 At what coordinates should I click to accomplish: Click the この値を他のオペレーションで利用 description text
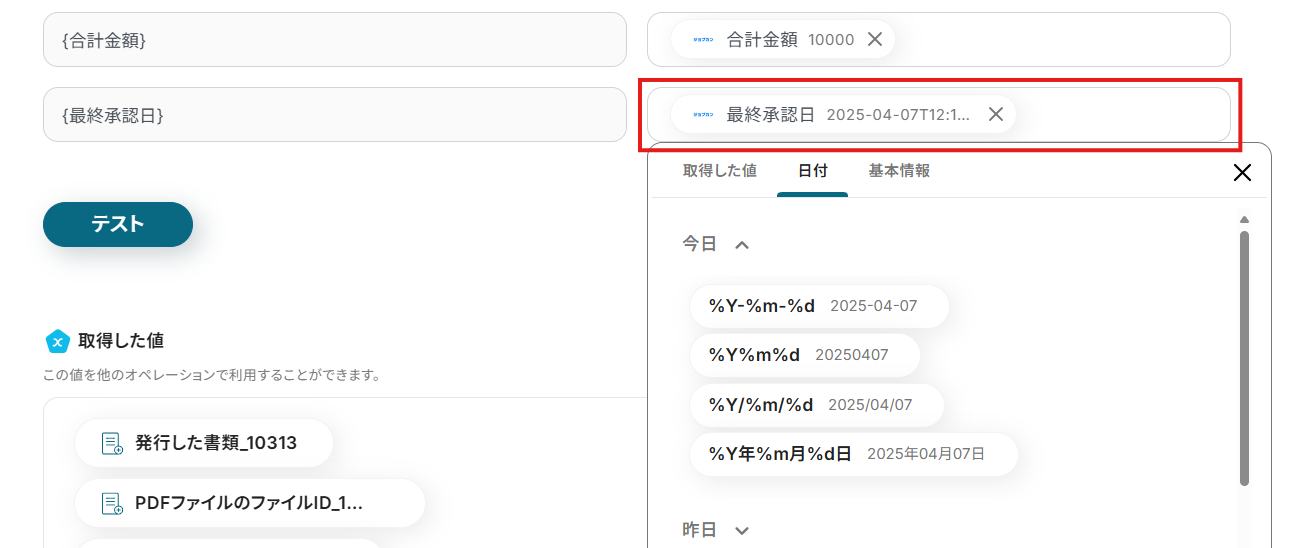212,376
